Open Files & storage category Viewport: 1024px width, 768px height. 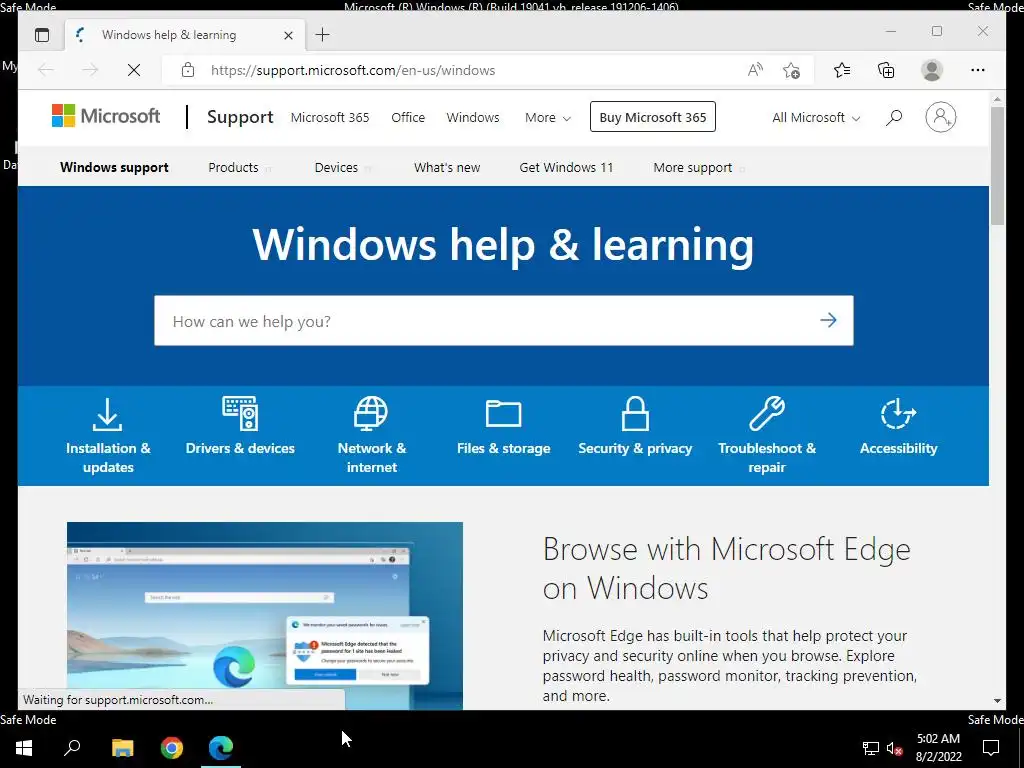click(504, 426)
